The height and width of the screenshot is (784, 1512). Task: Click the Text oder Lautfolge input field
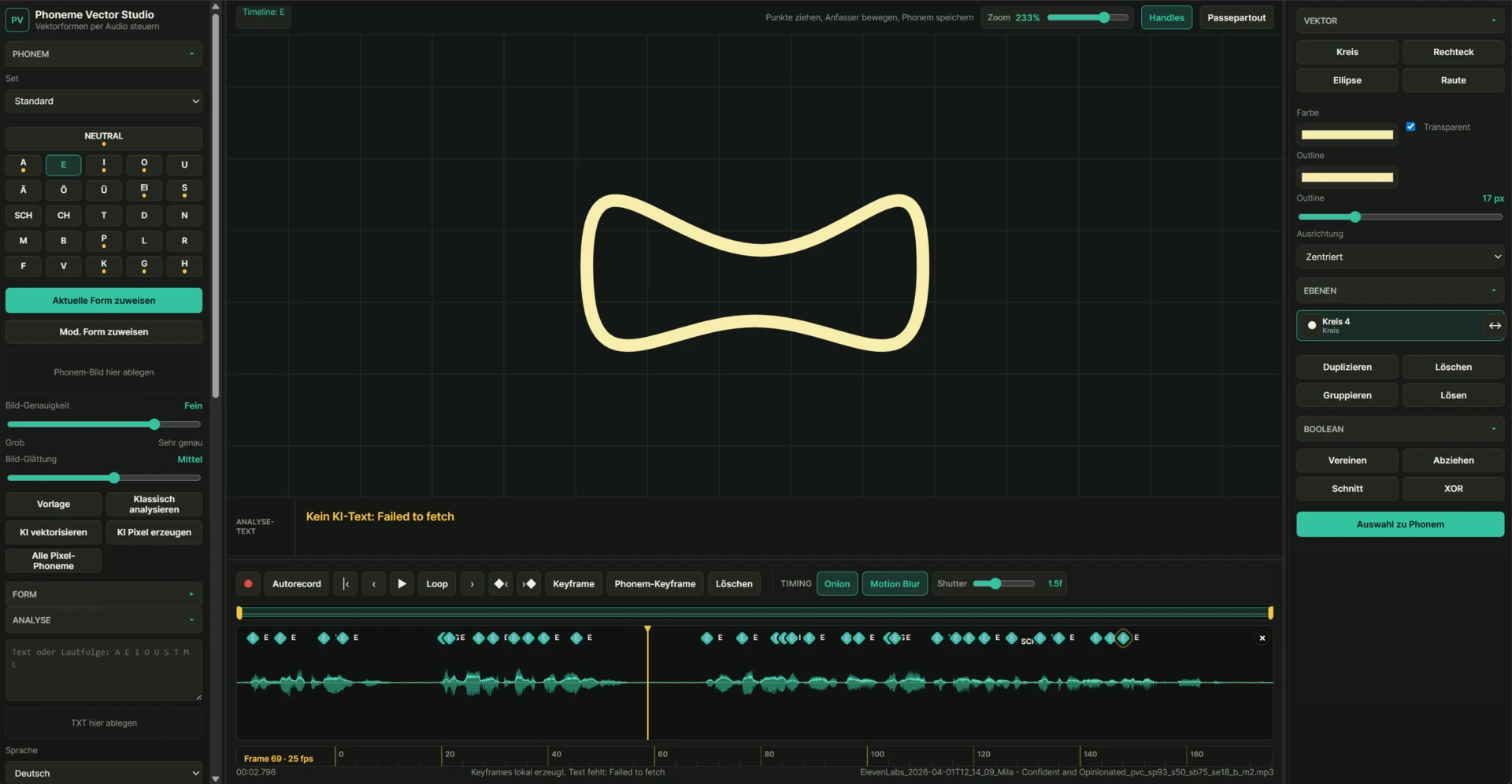(x=104, y=670)
